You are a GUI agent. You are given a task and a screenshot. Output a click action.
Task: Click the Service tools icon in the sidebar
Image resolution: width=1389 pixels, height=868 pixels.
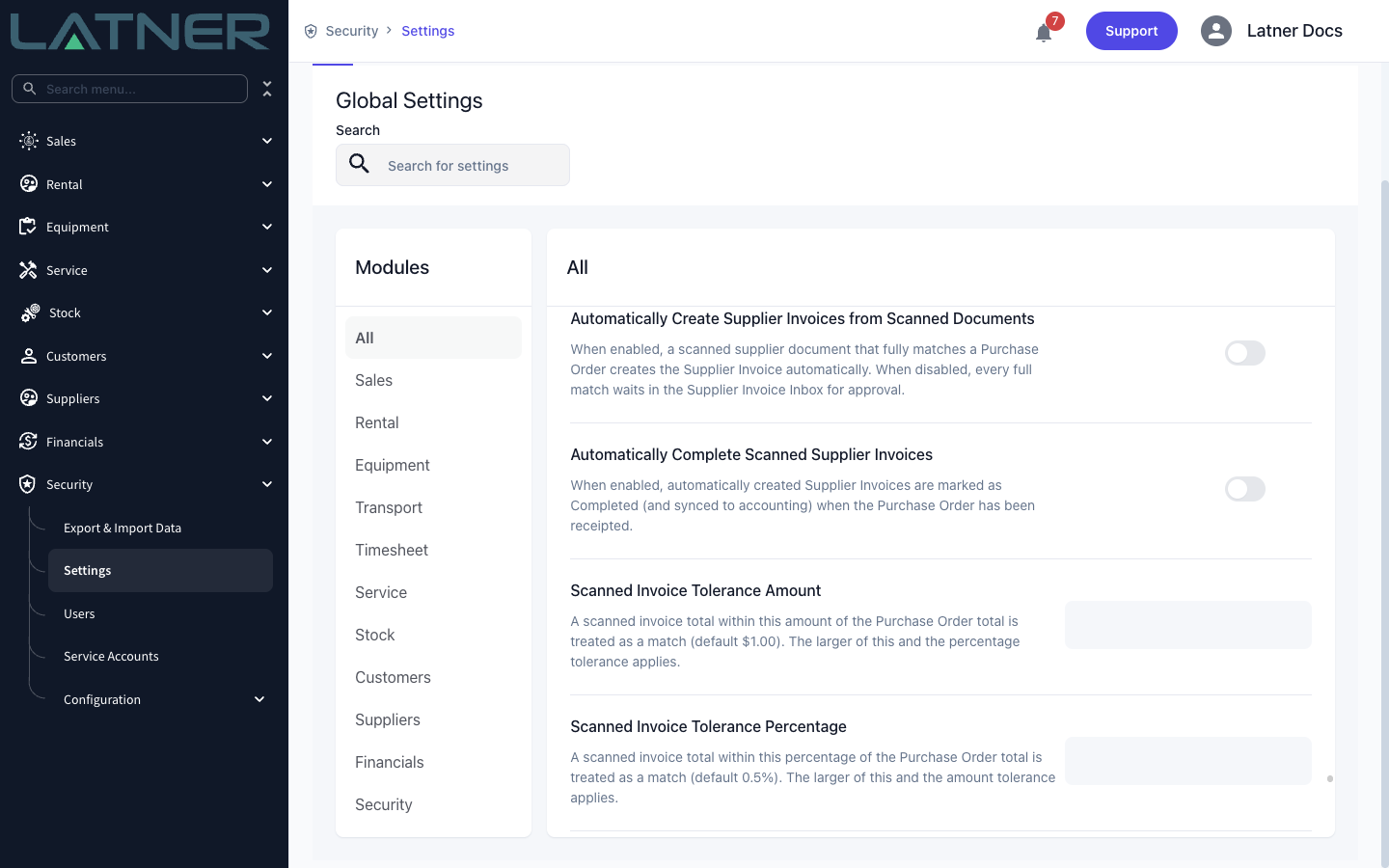click(28, 270)
